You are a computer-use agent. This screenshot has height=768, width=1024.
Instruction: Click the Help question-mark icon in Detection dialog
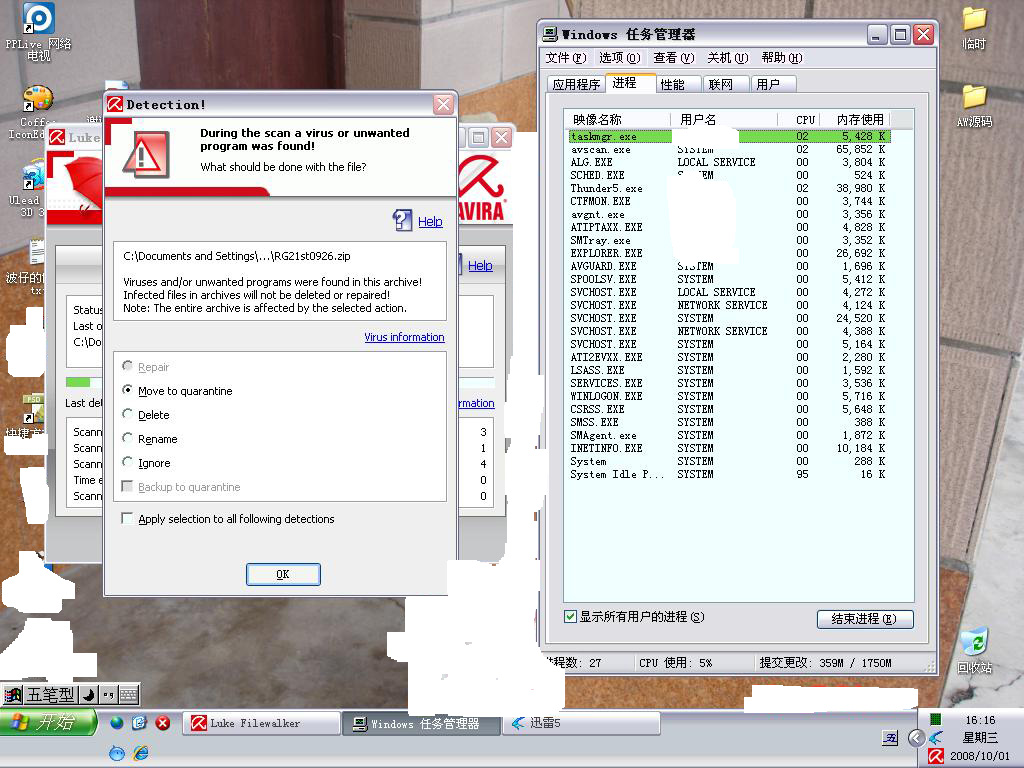(402, 220)
